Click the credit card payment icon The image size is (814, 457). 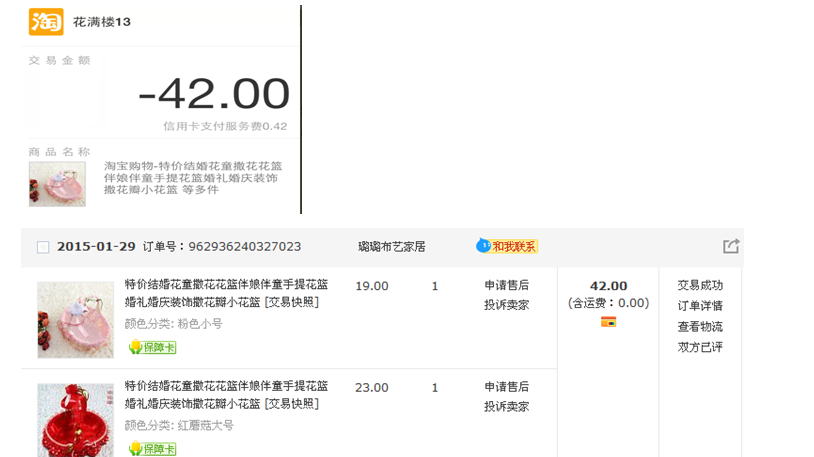(x=608, y=322)
